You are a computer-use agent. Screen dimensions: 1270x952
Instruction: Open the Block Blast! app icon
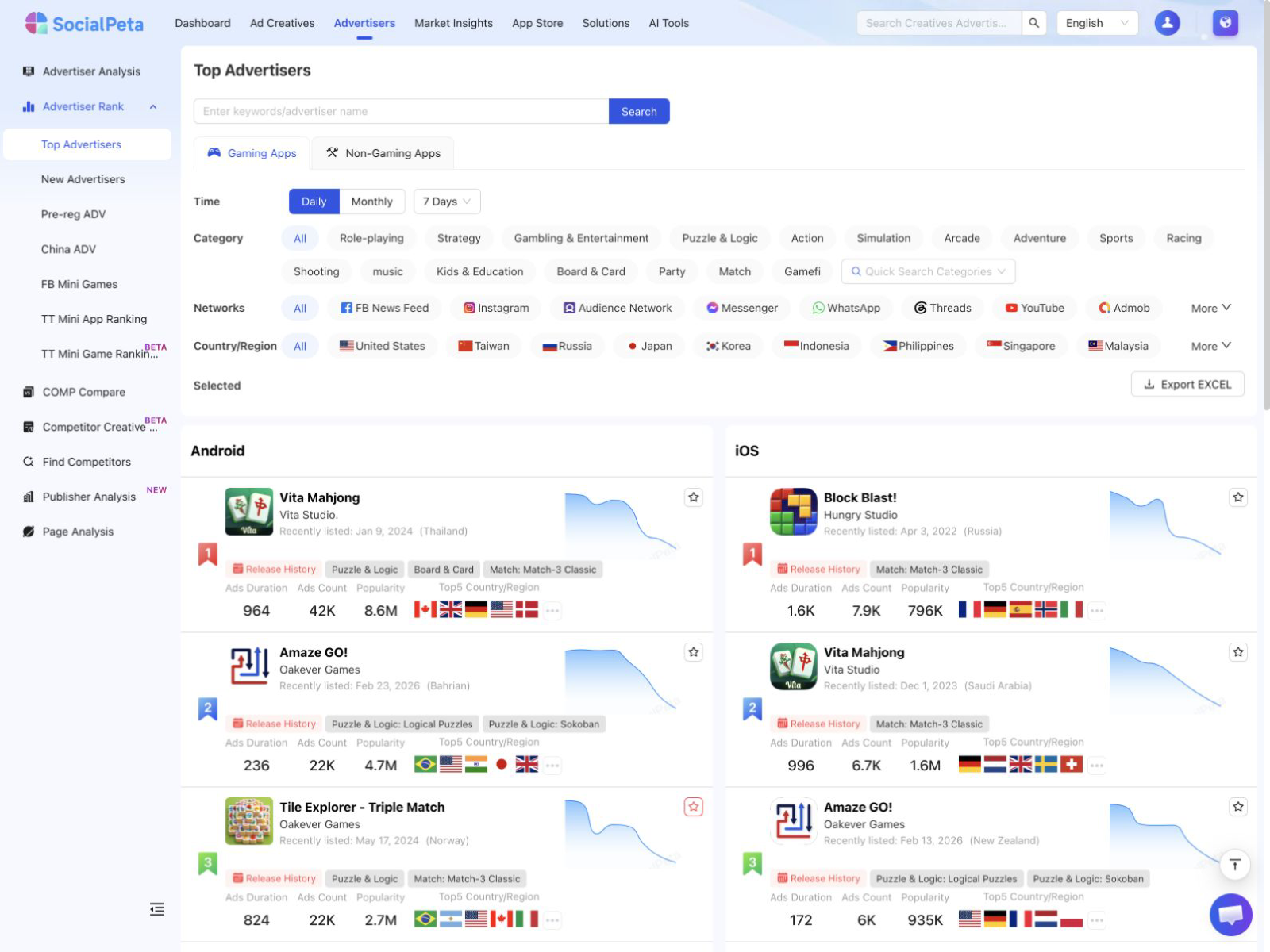[x=794, y=512]
